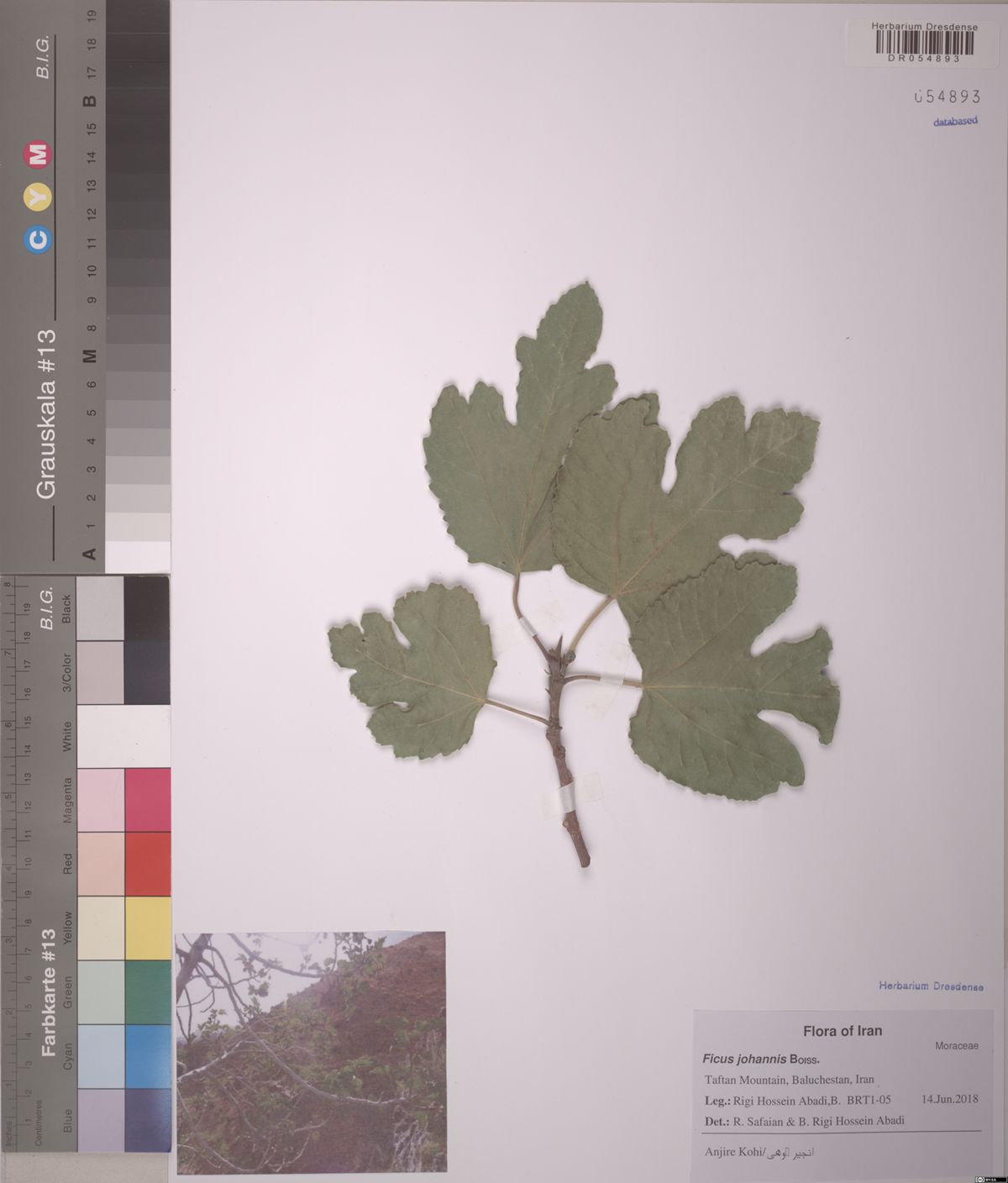Click the yellow Y circle on the grayscale card

[39, 197]
